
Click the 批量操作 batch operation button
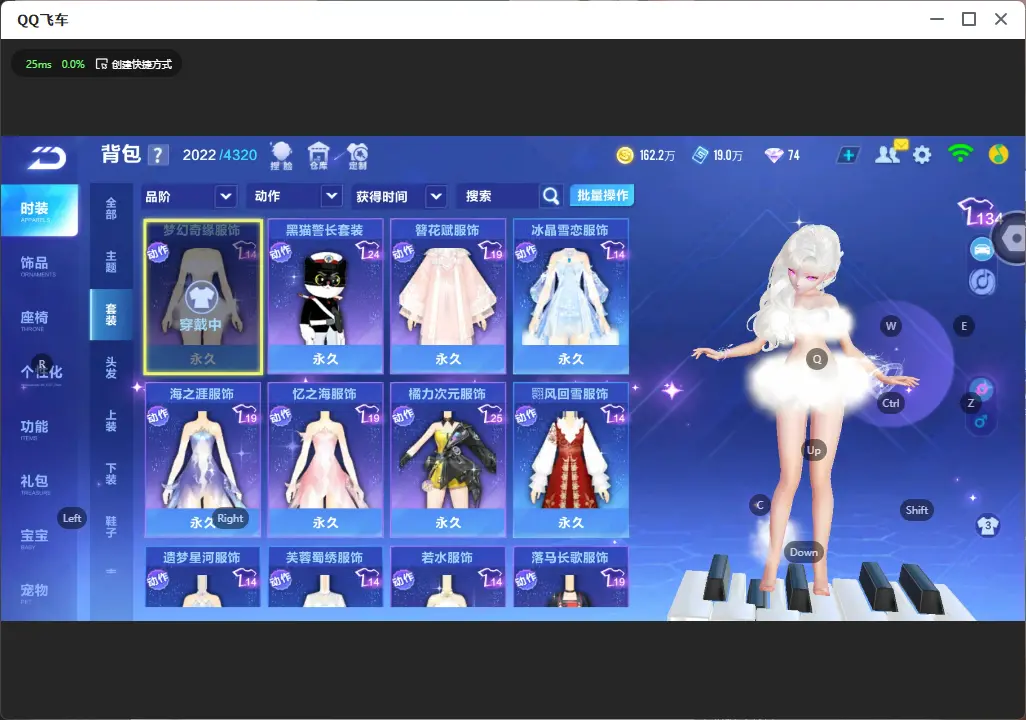click(602, 195)
